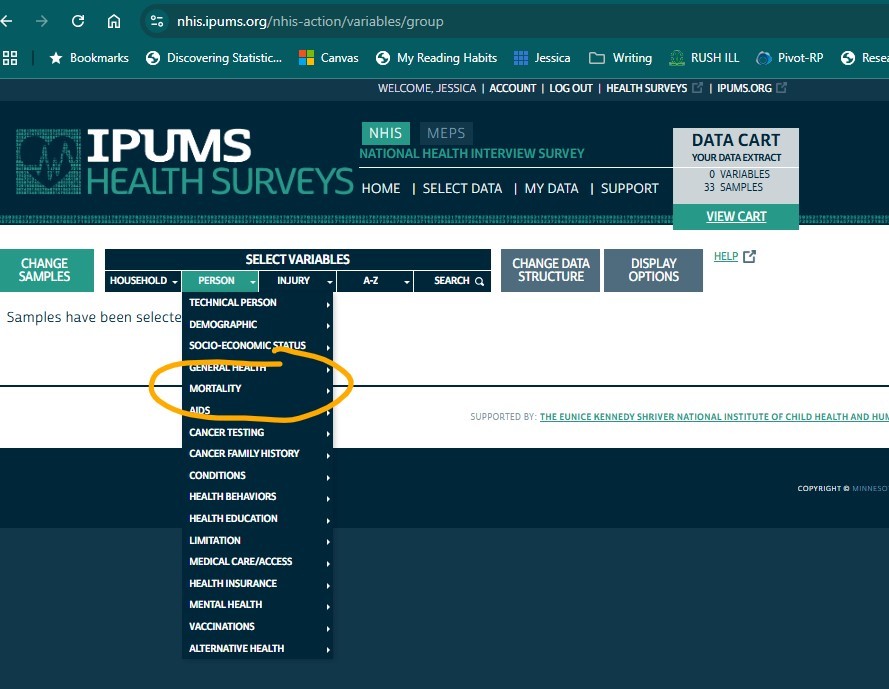Open SUPPORT in the main navigation
The height and width of the screenshot is (689, 889).
pyautogui.click(x=629, y=188)
